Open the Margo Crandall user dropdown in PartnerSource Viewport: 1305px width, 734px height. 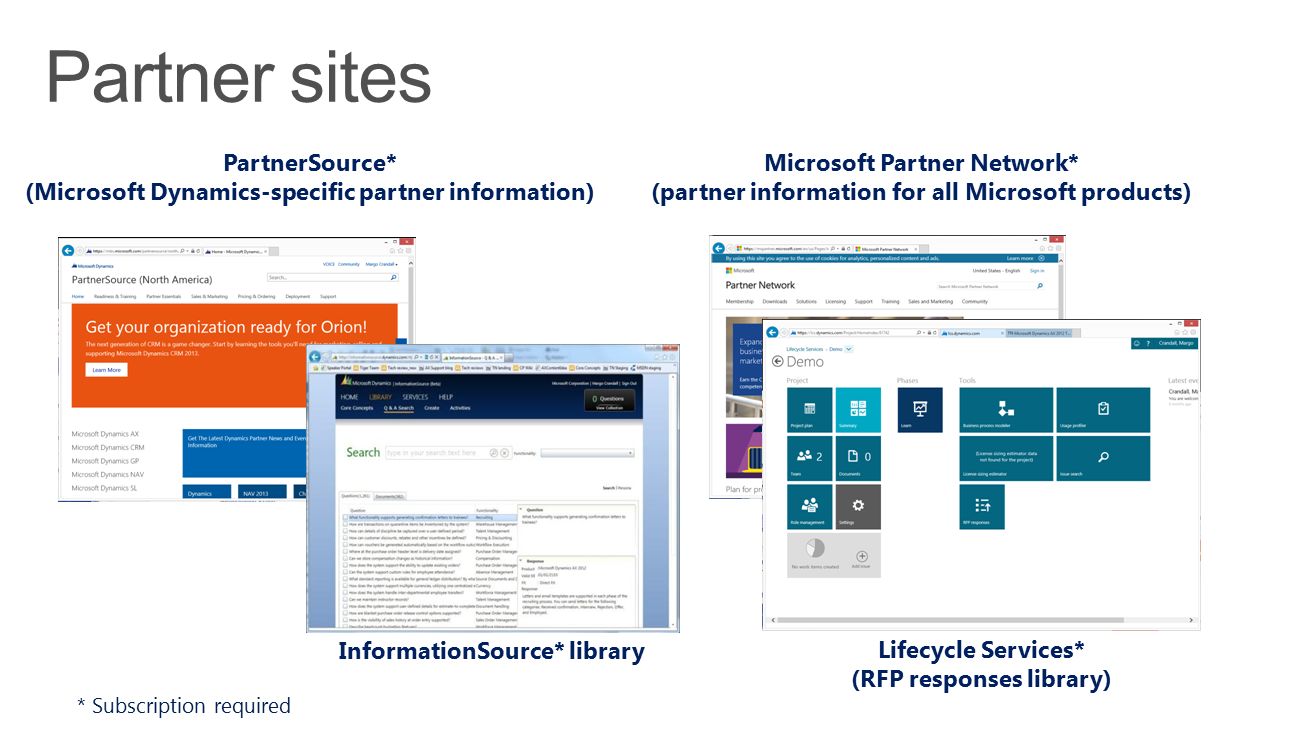click(x=382, y=264)
